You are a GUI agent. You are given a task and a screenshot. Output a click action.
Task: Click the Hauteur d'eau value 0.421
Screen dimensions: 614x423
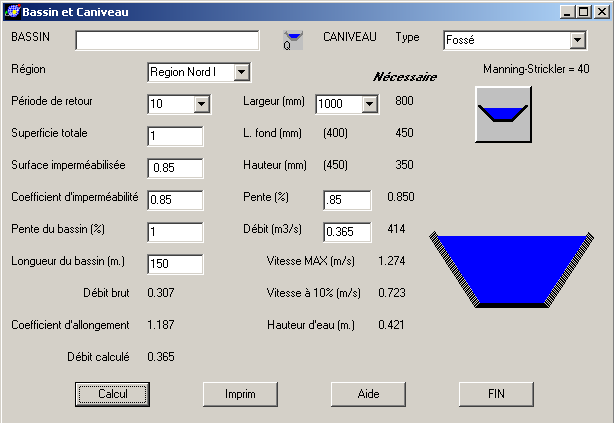[x=391, y=325]
